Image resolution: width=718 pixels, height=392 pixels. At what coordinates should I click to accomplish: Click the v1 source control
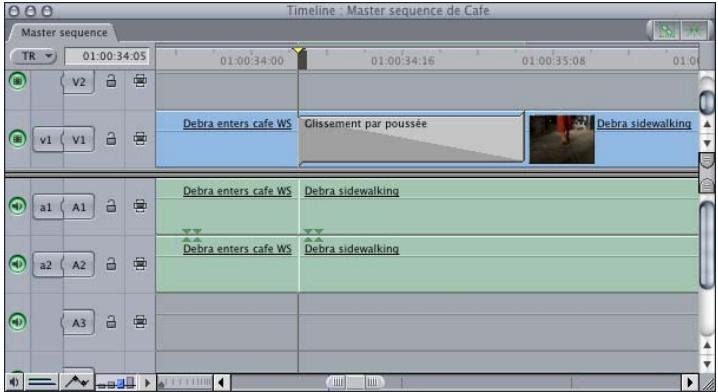click(x=47, y=139)
